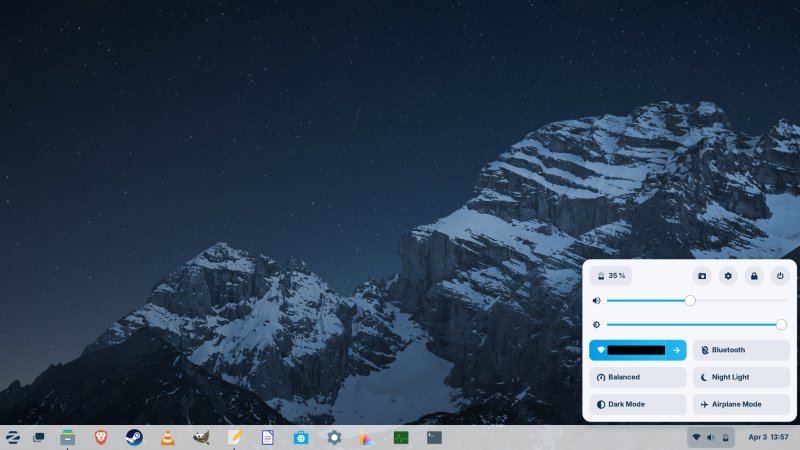Click the screenshot icon in quick settings
This screenshot has height=450, width=800.
point(702,275)
